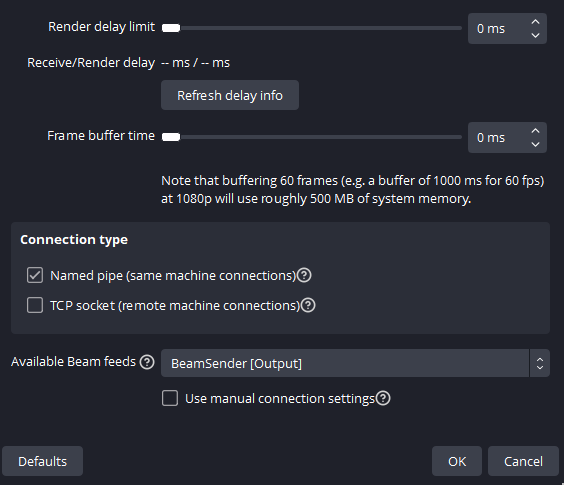This screenshot has width=564, height=485.
Task: Click the manual connection settings help icon
Action: pos(383,398)
